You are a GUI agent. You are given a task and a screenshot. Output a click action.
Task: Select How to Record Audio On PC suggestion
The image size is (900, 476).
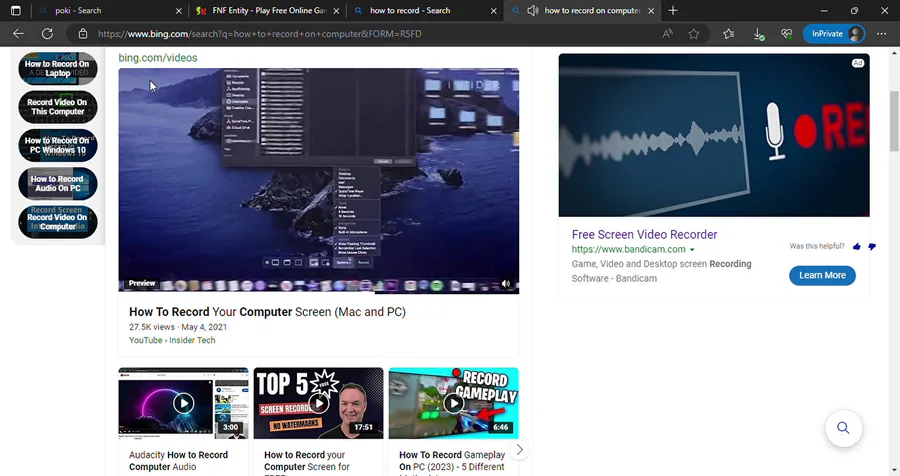57,184
